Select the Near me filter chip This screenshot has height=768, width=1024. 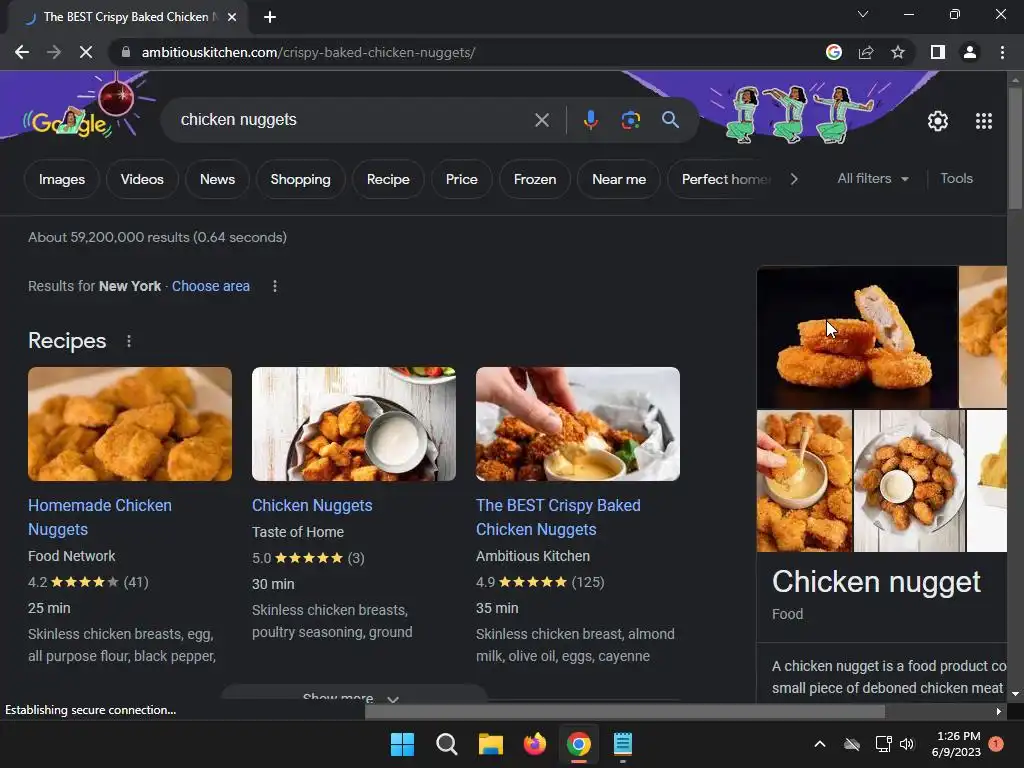tap(619, 179)
